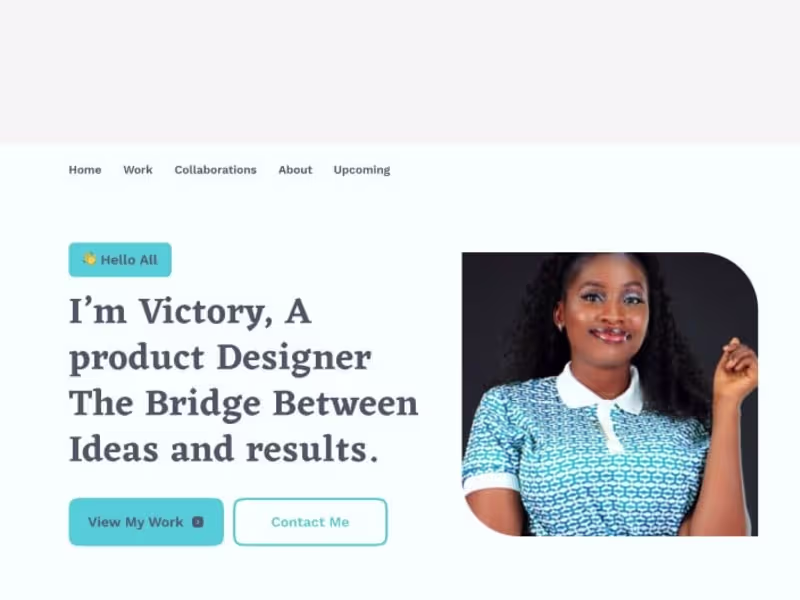The image size is (800, 600).
Task: Open the Work nav item
Action: tap(138, 170)
